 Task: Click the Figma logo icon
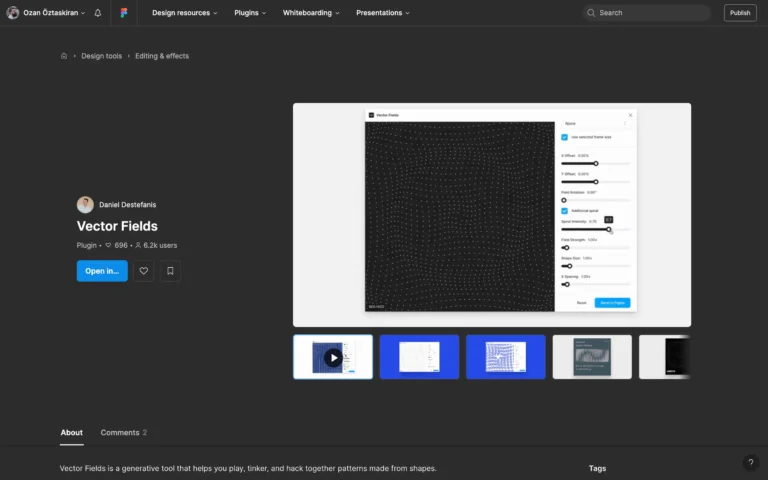pyautogui.click(x=124, y=13)
